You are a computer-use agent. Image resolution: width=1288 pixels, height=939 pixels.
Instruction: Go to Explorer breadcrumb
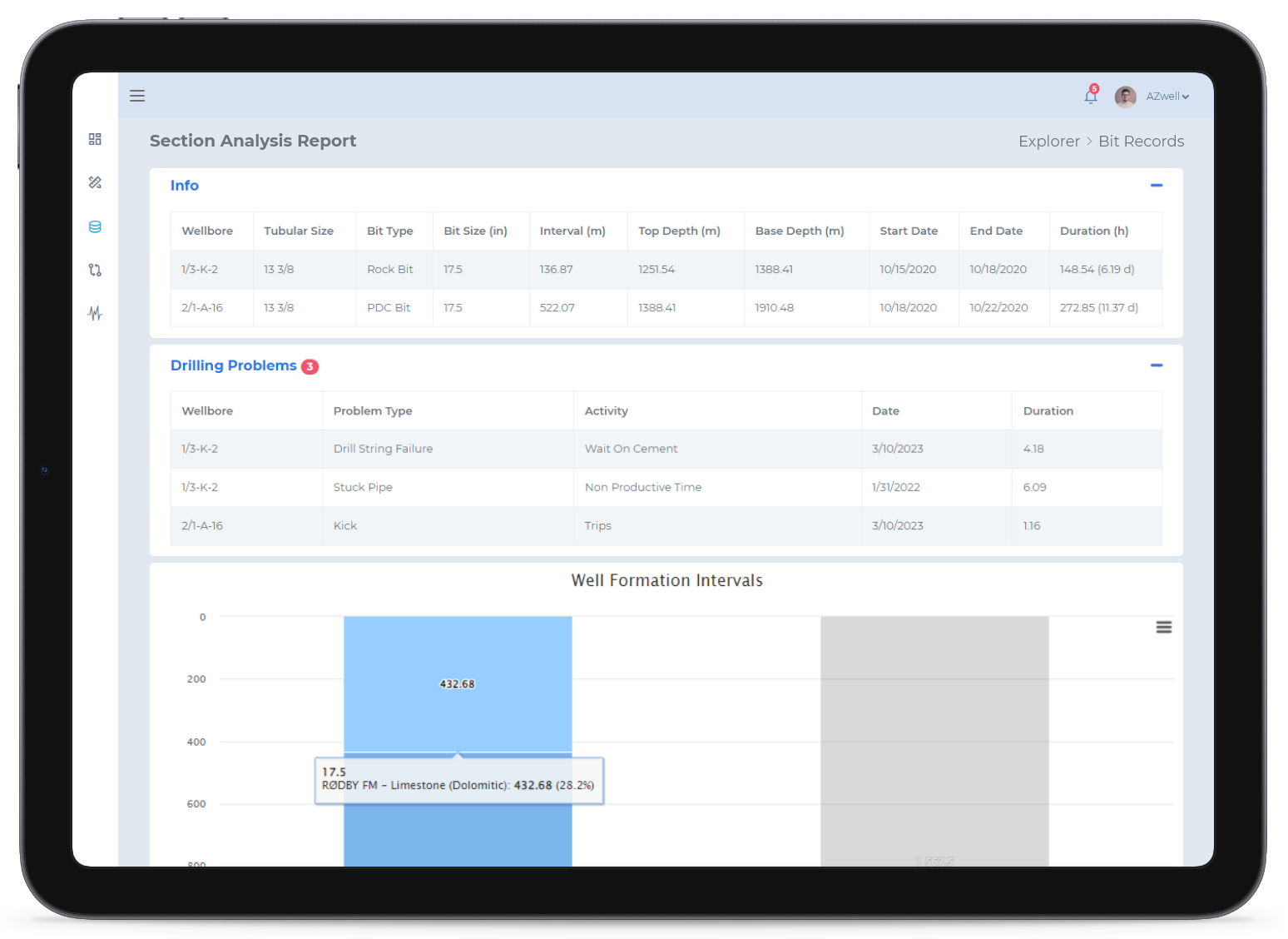tap(1048, 142)
